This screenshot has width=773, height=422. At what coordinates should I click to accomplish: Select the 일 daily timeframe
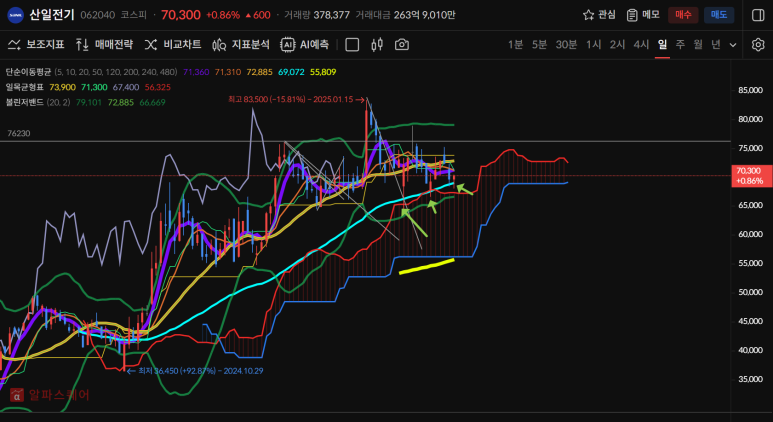[662, 45]
